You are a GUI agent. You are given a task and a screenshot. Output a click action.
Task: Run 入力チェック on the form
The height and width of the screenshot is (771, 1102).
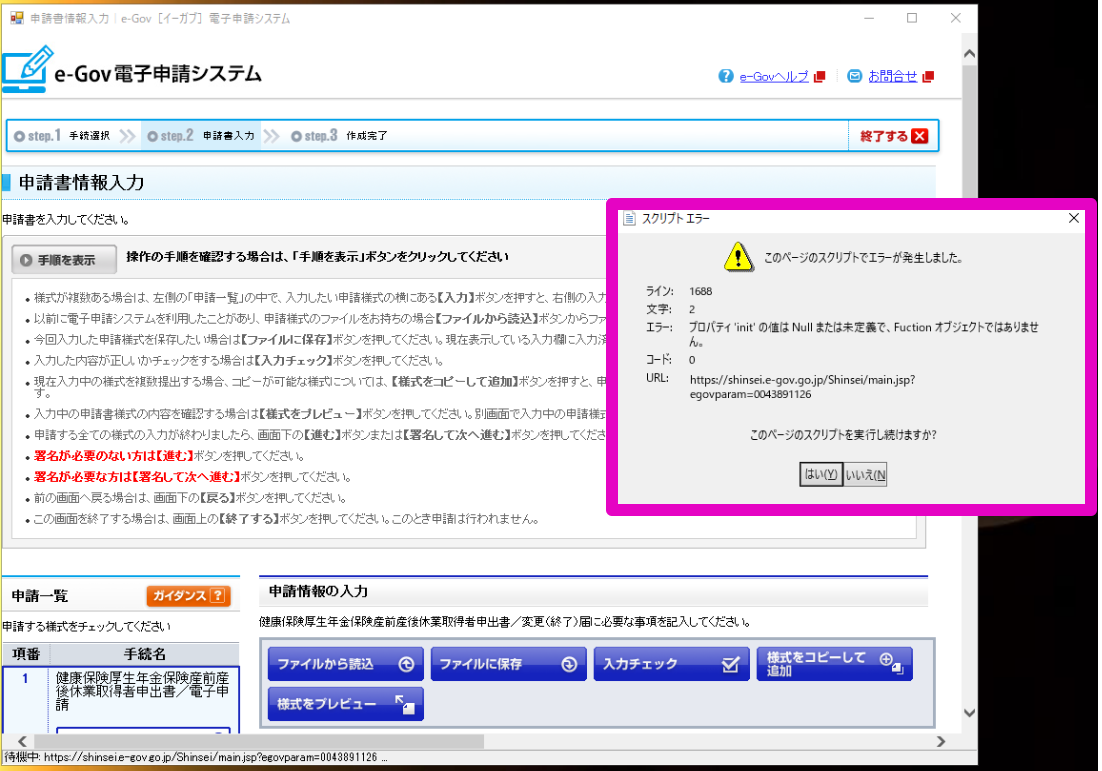click(671, 664)
